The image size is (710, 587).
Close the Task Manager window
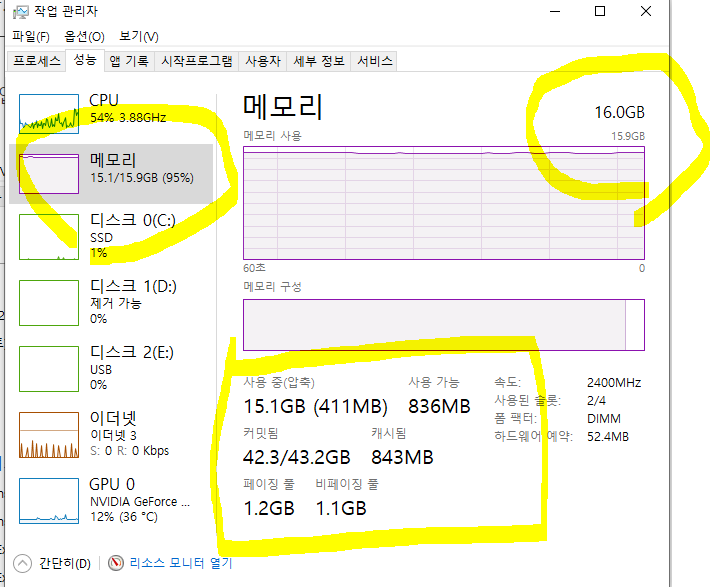tap(646, 11)
